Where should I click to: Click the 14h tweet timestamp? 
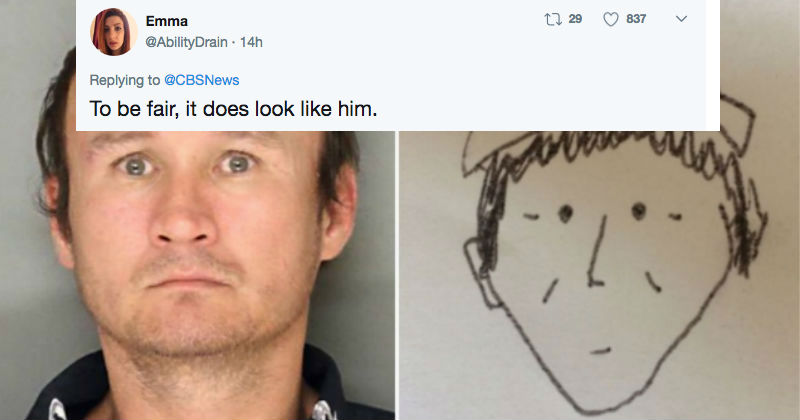point(251,41)
